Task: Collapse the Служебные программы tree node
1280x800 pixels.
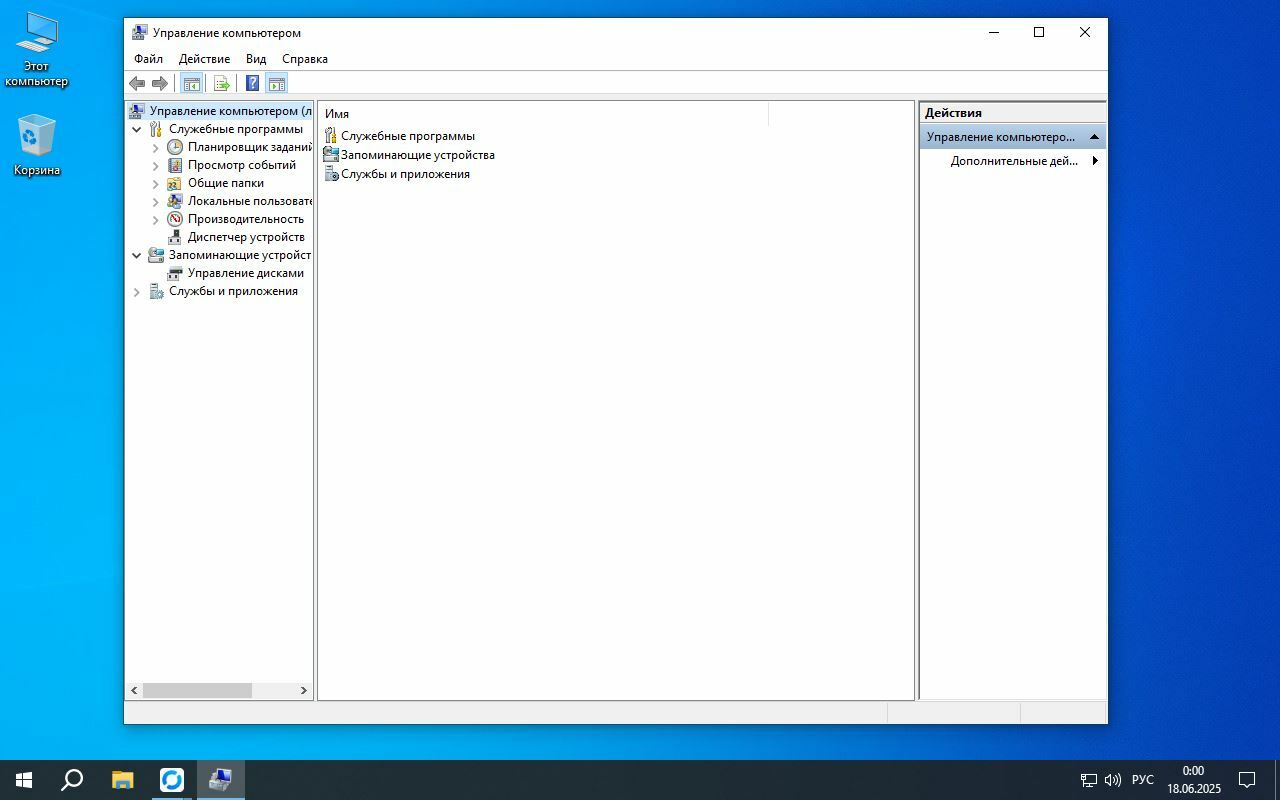Action: click(137, 129)
